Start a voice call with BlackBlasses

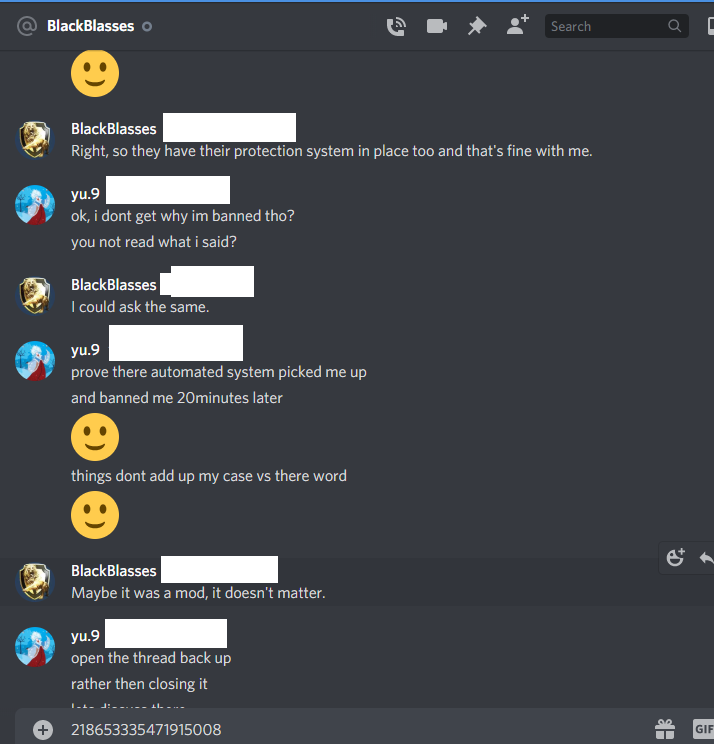tap(396, 26)
